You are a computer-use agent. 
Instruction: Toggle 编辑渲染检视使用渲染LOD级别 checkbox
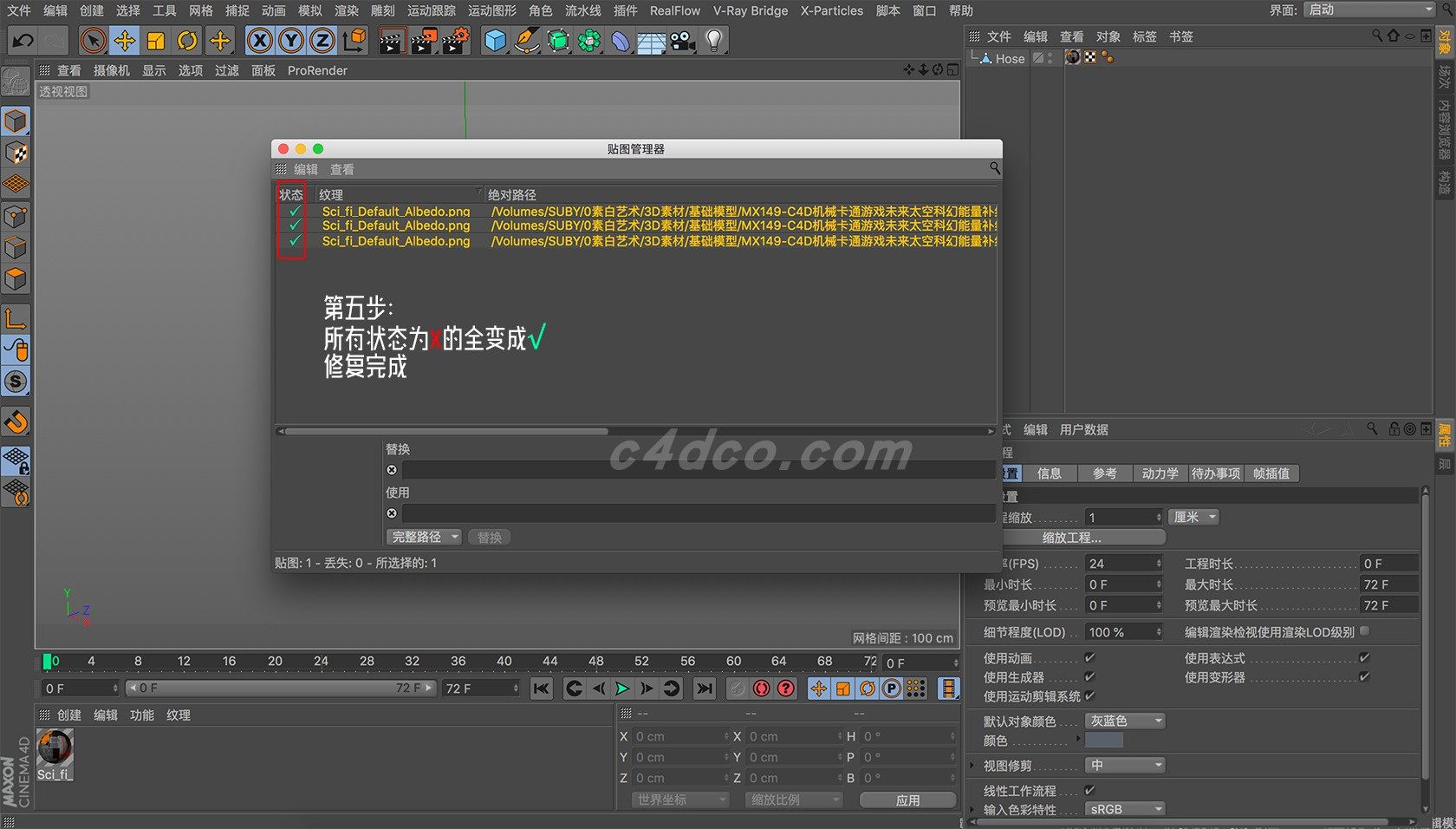[1365, 631]
